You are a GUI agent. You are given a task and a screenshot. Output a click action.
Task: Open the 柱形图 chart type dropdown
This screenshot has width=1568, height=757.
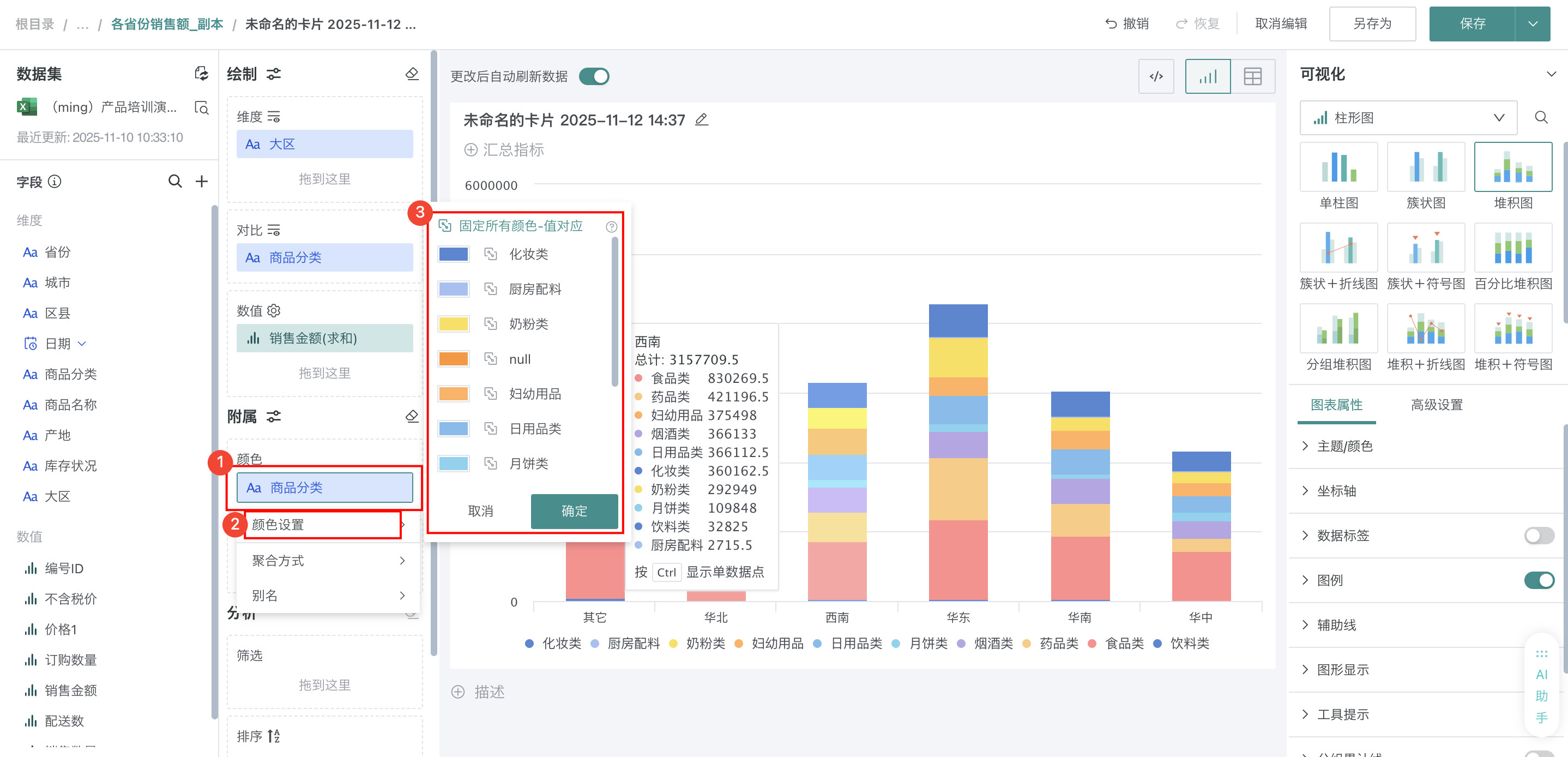(x=1408, y=118)
